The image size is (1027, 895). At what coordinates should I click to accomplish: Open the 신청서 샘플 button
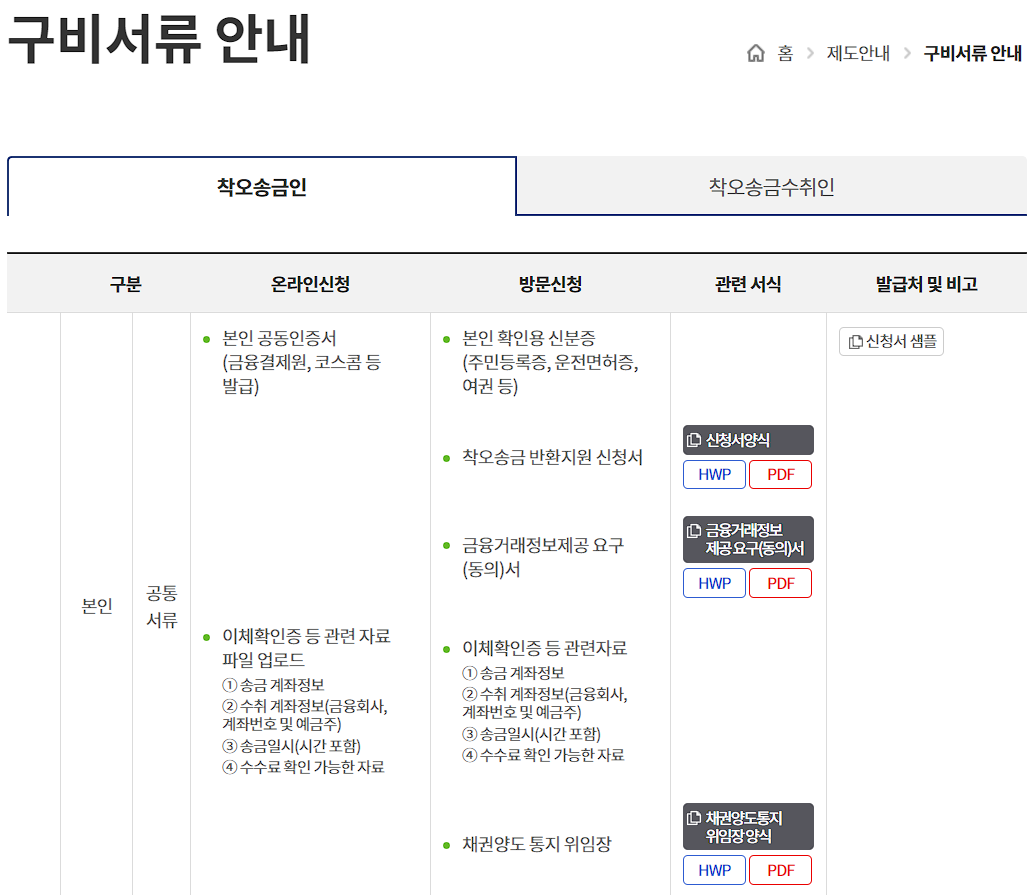click(891, 341)
